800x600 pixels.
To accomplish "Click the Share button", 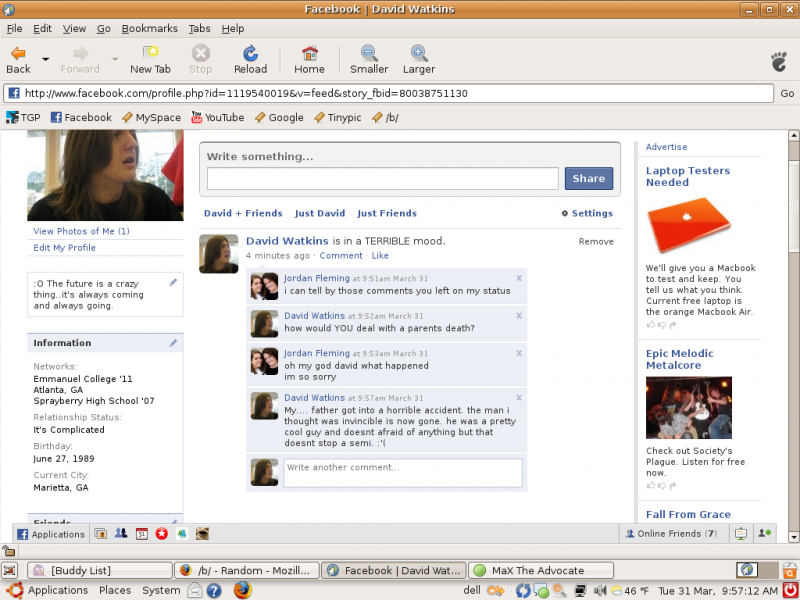I will pos(589,179).
